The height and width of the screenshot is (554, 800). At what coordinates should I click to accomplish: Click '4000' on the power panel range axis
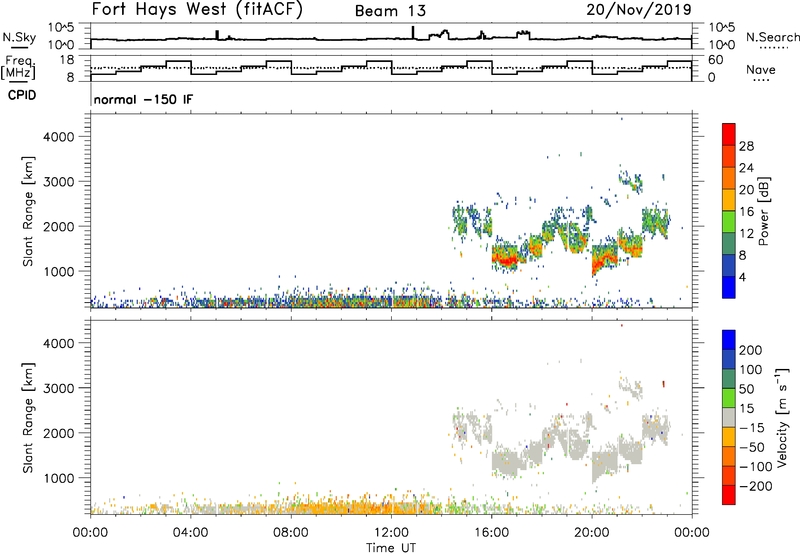(x=58, y=137)
